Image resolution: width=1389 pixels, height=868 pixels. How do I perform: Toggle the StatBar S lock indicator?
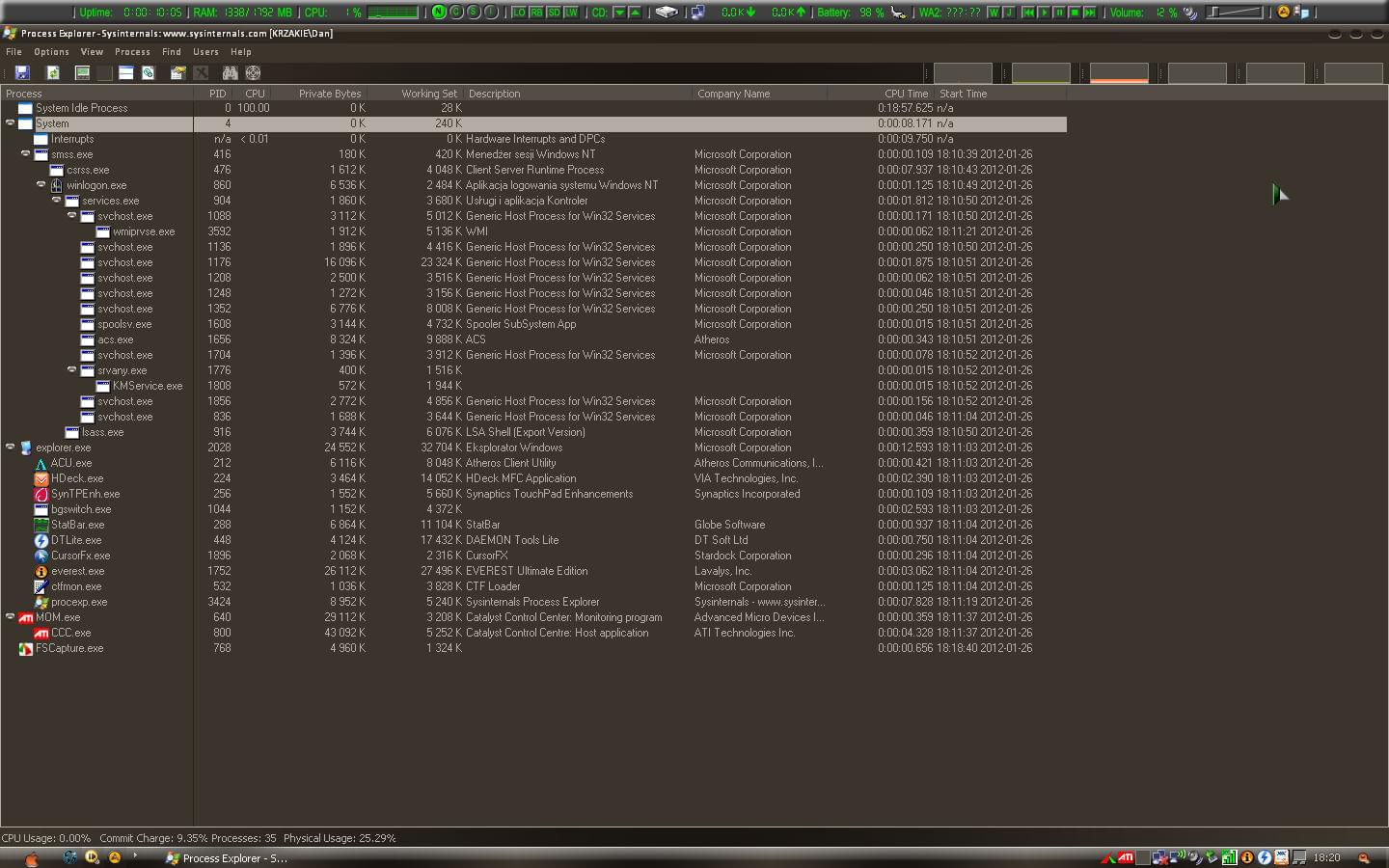474,13
